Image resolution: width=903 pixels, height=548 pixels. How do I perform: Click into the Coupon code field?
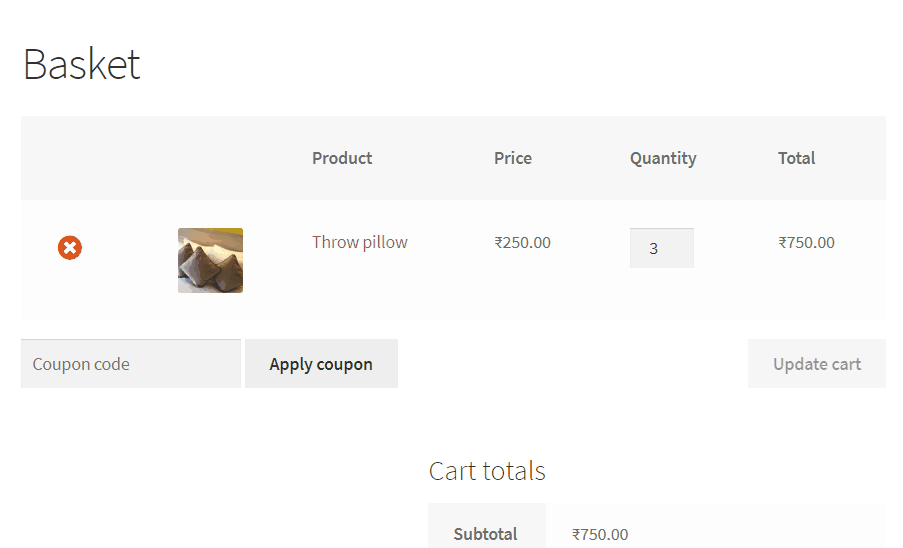130,364
